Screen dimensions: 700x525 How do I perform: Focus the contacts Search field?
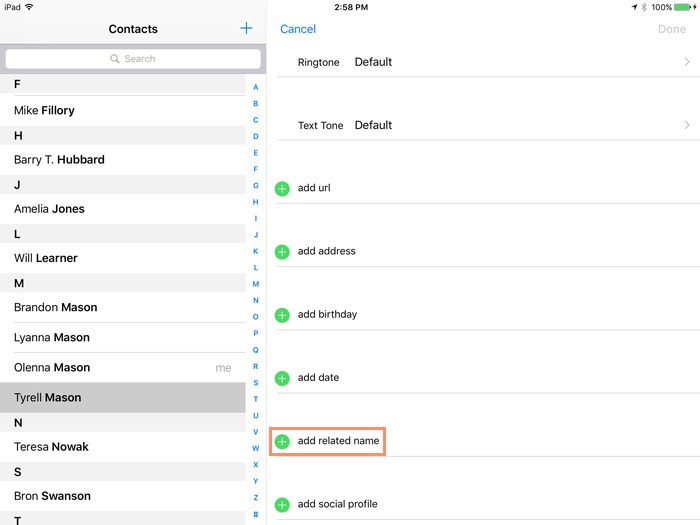click(x=133, y=59)
